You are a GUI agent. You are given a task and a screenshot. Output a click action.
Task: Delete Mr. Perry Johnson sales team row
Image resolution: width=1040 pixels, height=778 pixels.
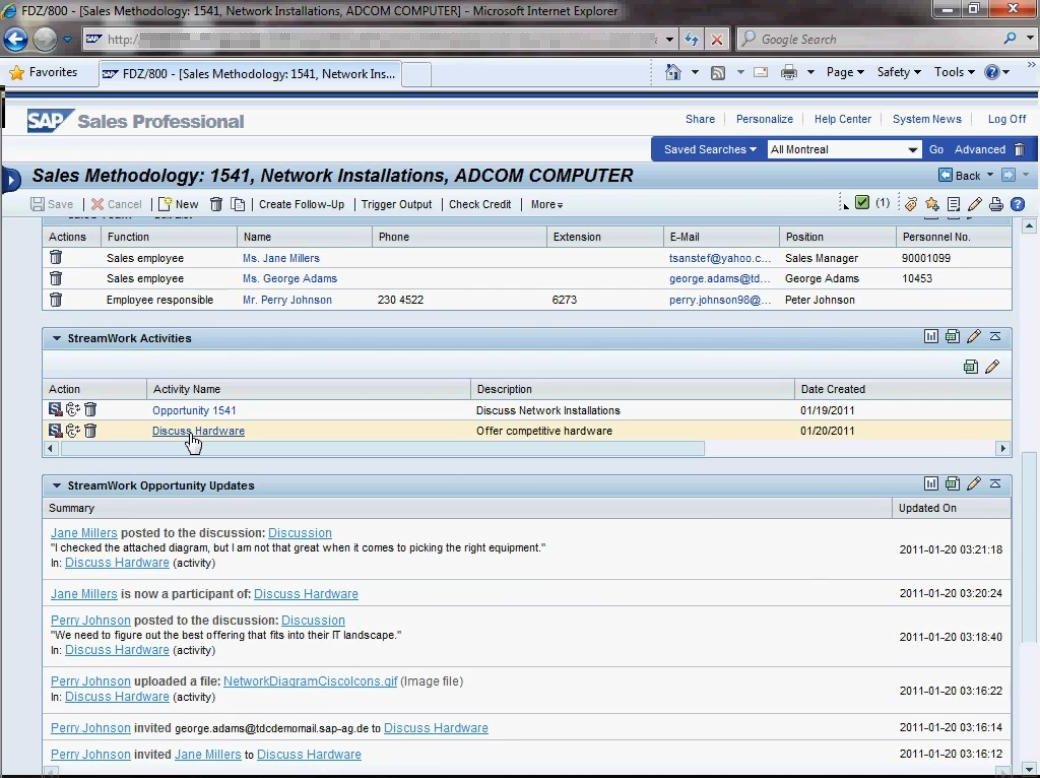coord(56,300)
